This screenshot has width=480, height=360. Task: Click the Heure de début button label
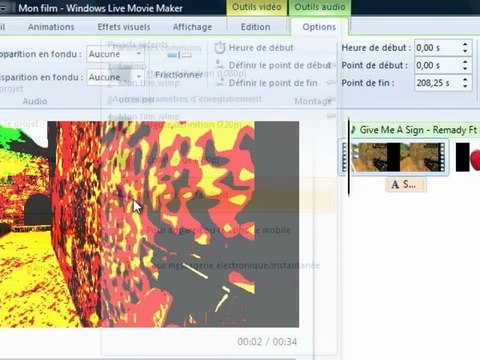click(261, 48)
